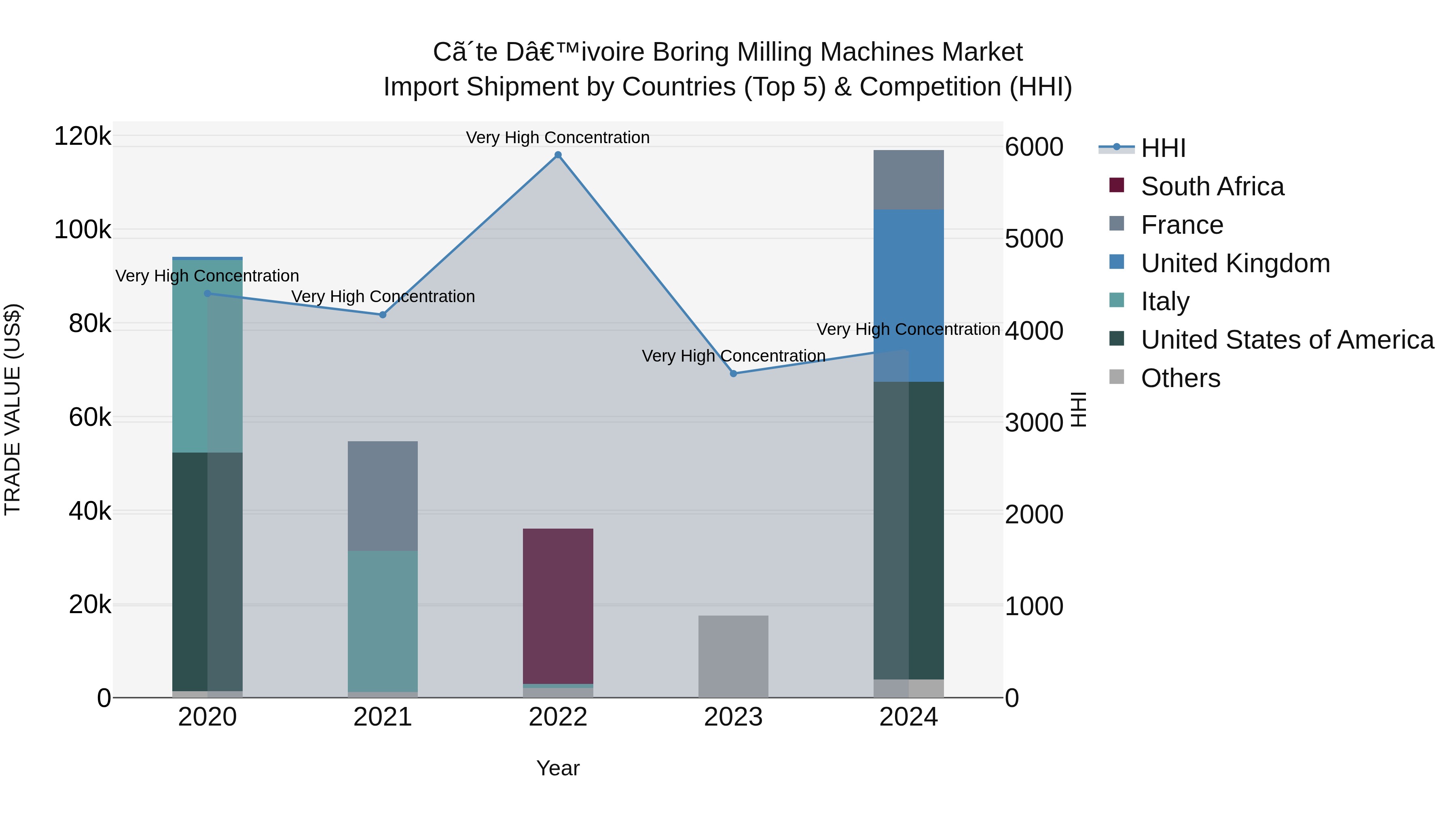Click the 120k left-axis tick label
Viewport: 1456px width, 819px height.
click(x=83, y=136)
